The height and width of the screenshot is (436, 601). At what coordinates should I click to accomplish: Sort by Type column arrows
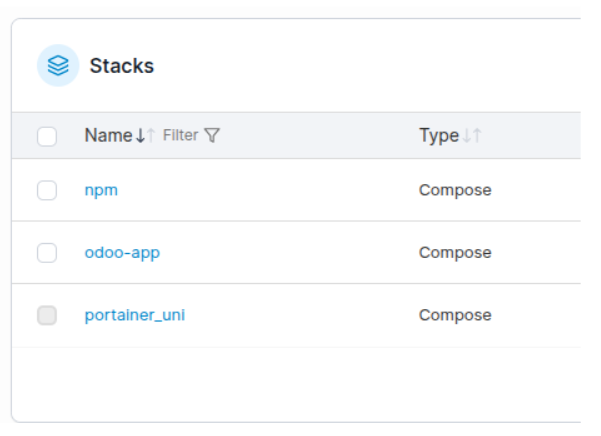472,135
